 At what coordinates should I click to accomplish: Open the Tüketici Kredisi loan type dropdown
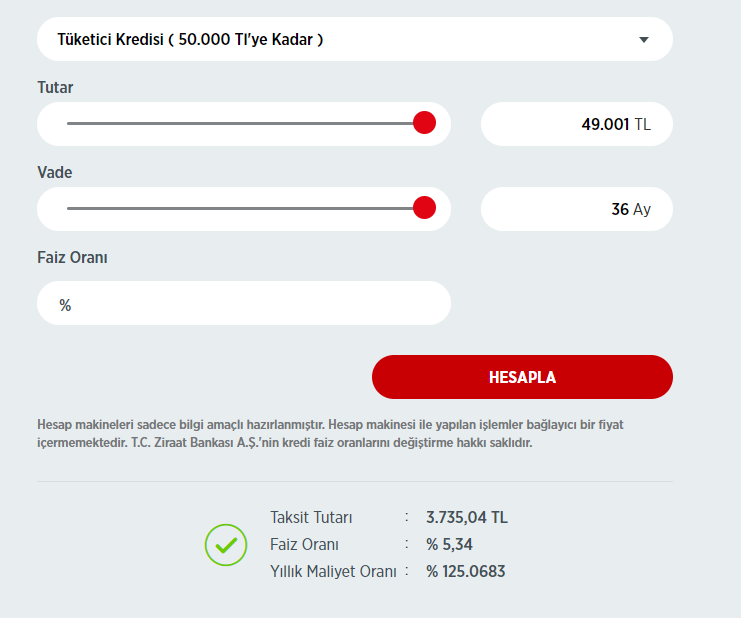pos(340,40)
